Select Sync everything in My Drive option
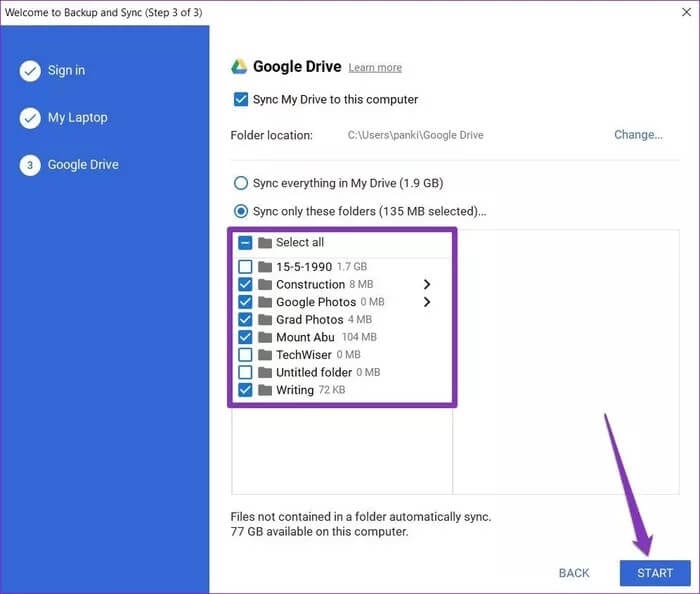The image size is (700, 594). (x=241, y=183)
